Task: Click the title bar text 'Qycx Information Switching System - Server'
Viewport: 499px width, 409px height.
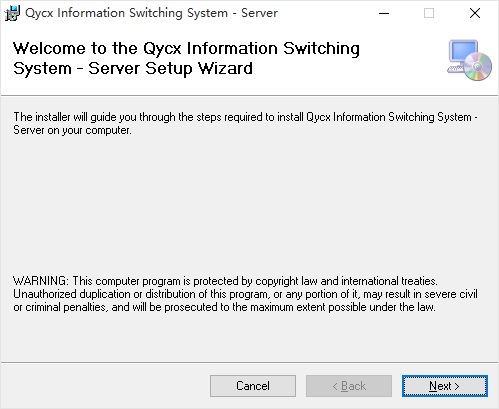Action: pos(151,13)
